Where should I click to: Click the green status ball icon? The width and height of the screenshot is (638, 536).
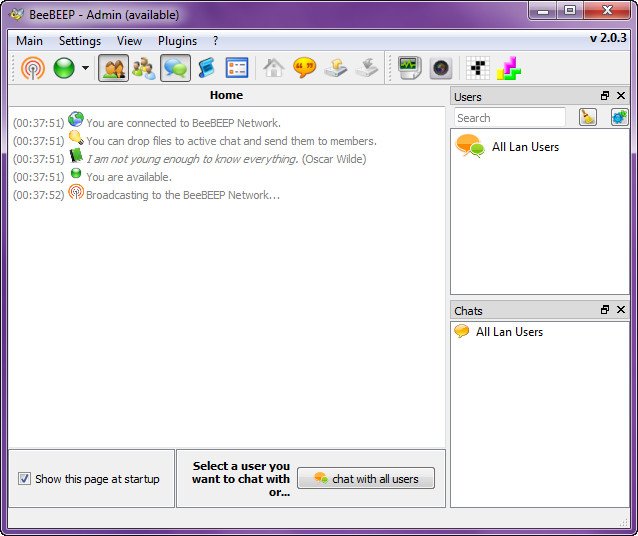click(64, 68)
